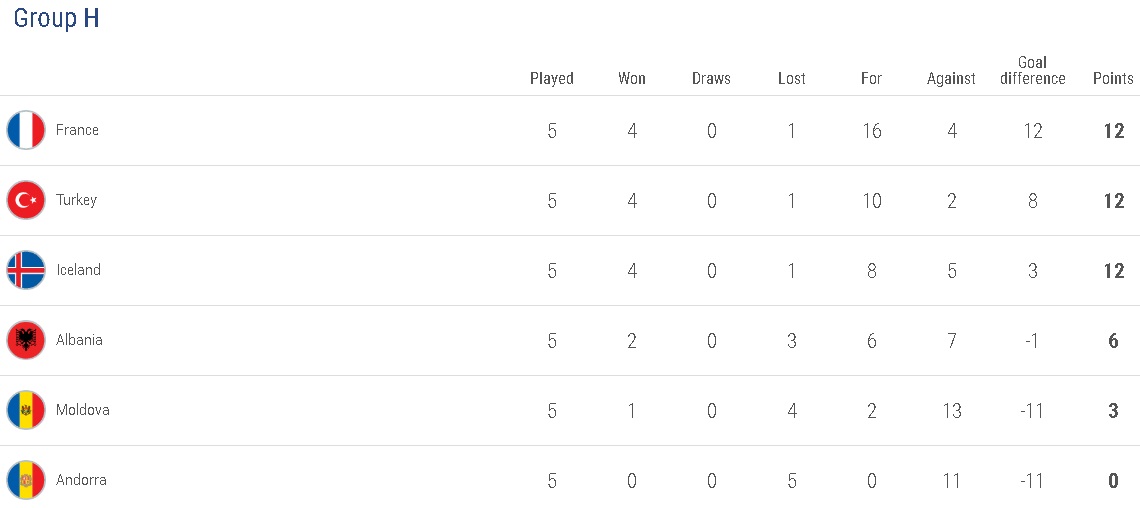Select the Albania team name
Viewport: 1140px width, 508px height.
(x=79, y=340)
